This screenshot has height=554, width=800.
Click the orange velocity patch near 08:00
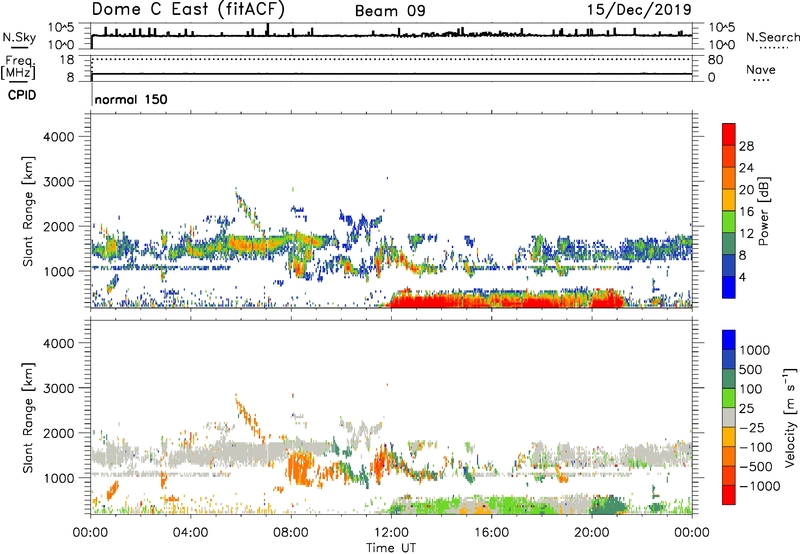pos(300,468)
